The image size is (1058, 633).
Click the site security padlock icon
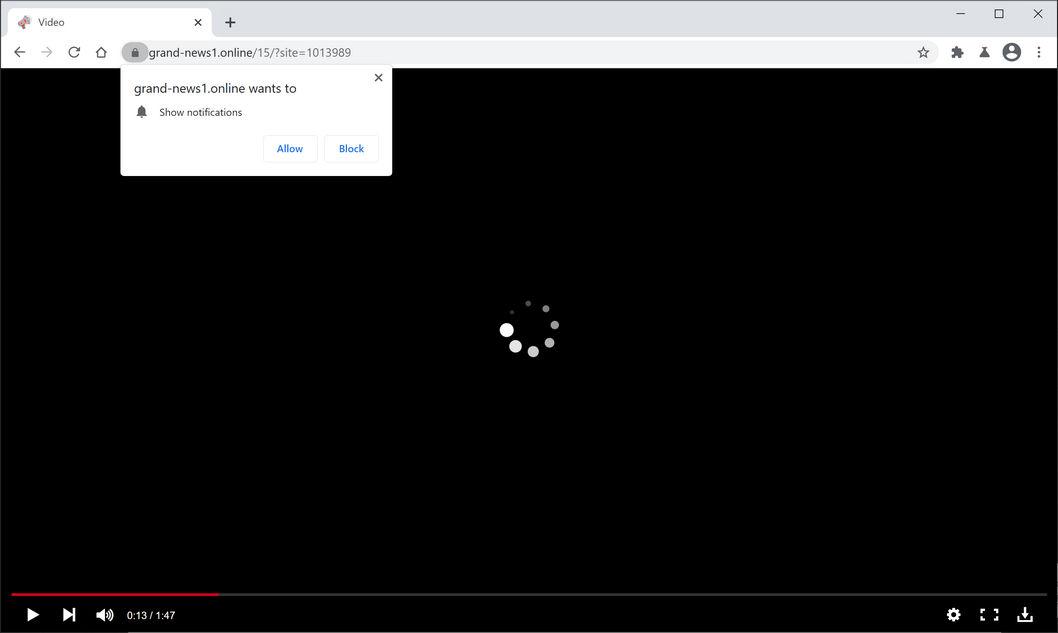(135, 52)
